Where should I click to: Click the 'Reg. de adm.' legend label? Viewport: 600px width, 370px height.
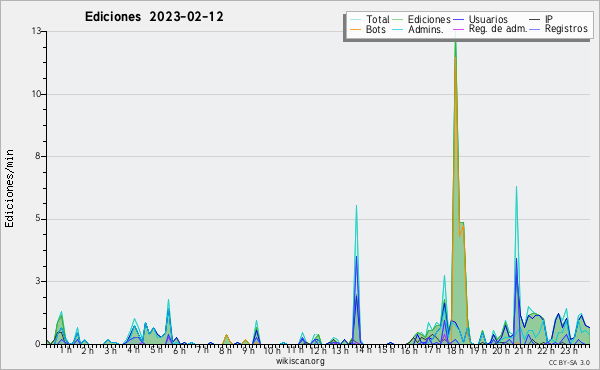click(498, 29)
